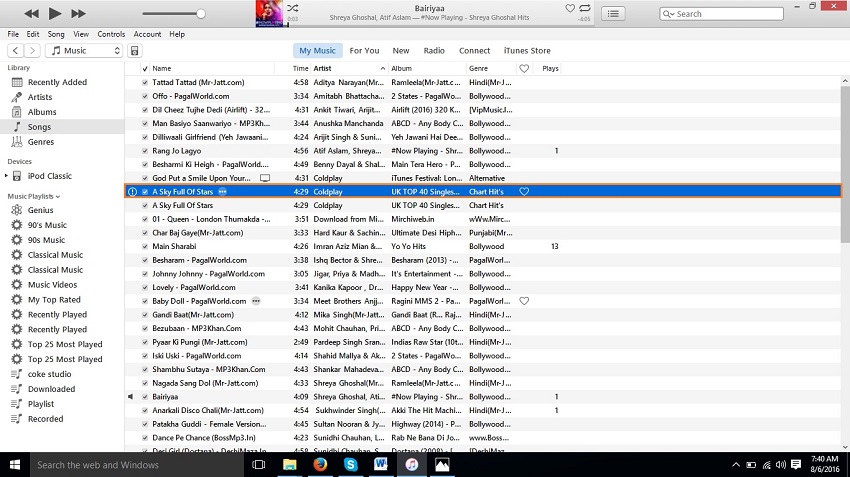Open Skype from the Windows taskbar
Screen dimensions: 850x477
351,464
